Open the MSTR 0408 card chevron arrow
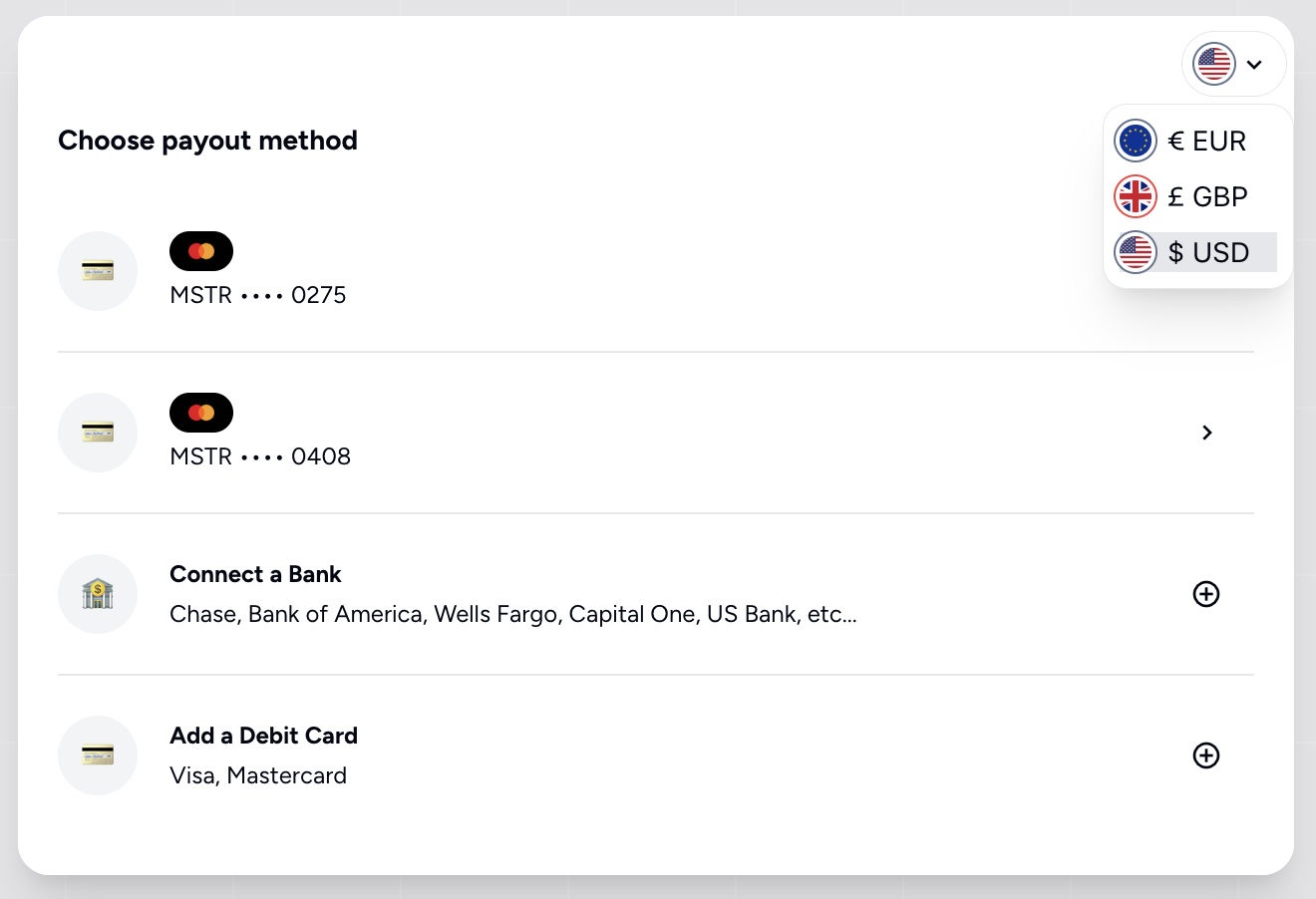Image resolution: width=1316 pixels, height=899 pixels. pos(1207,433)
